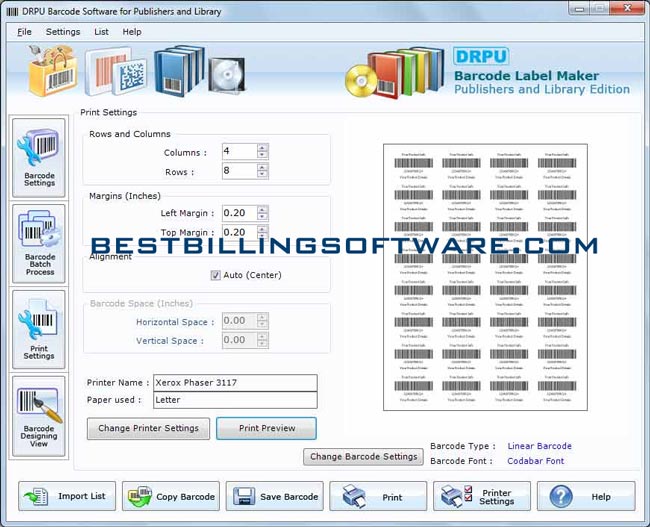Click the Paper used field showing Letter
The image size is (650, 527).
[235, 400]
